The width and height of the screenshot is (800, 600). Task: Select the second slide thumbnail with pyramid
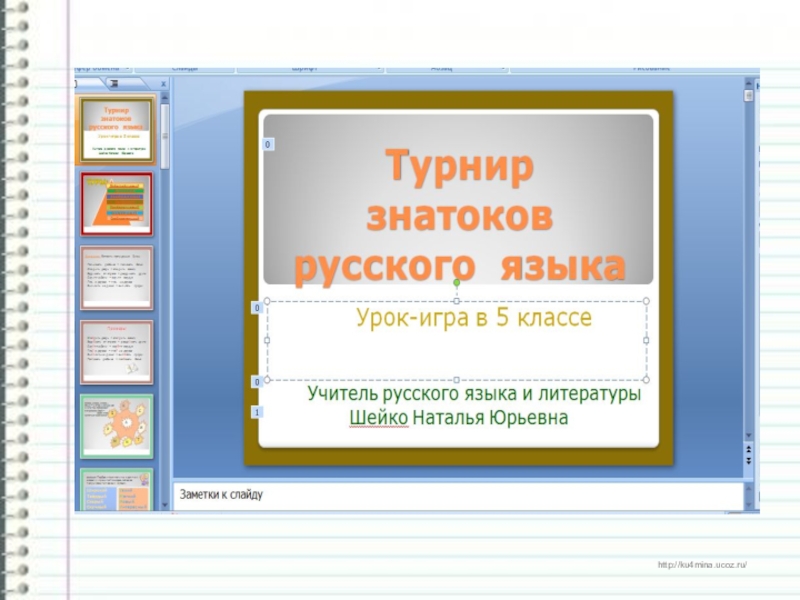pos(116,204)
